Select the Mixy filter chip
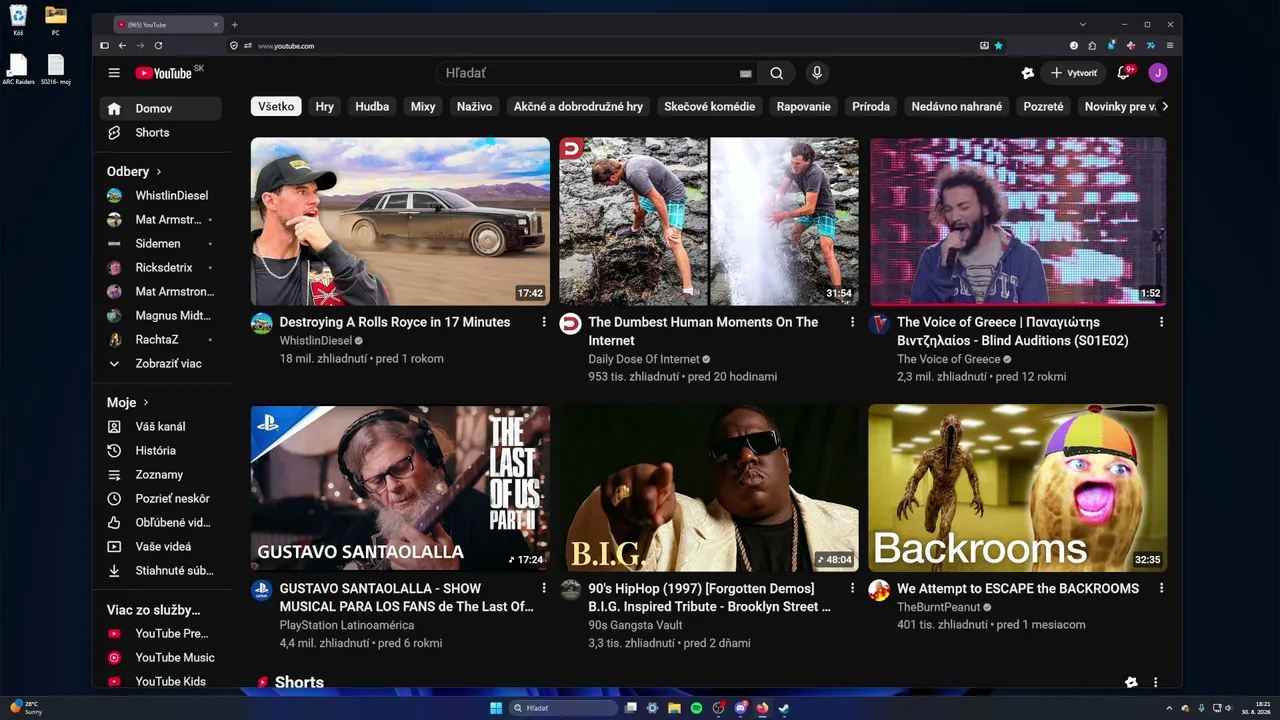The width and height of the screenshot is (1280, 720). pos(423,106)
